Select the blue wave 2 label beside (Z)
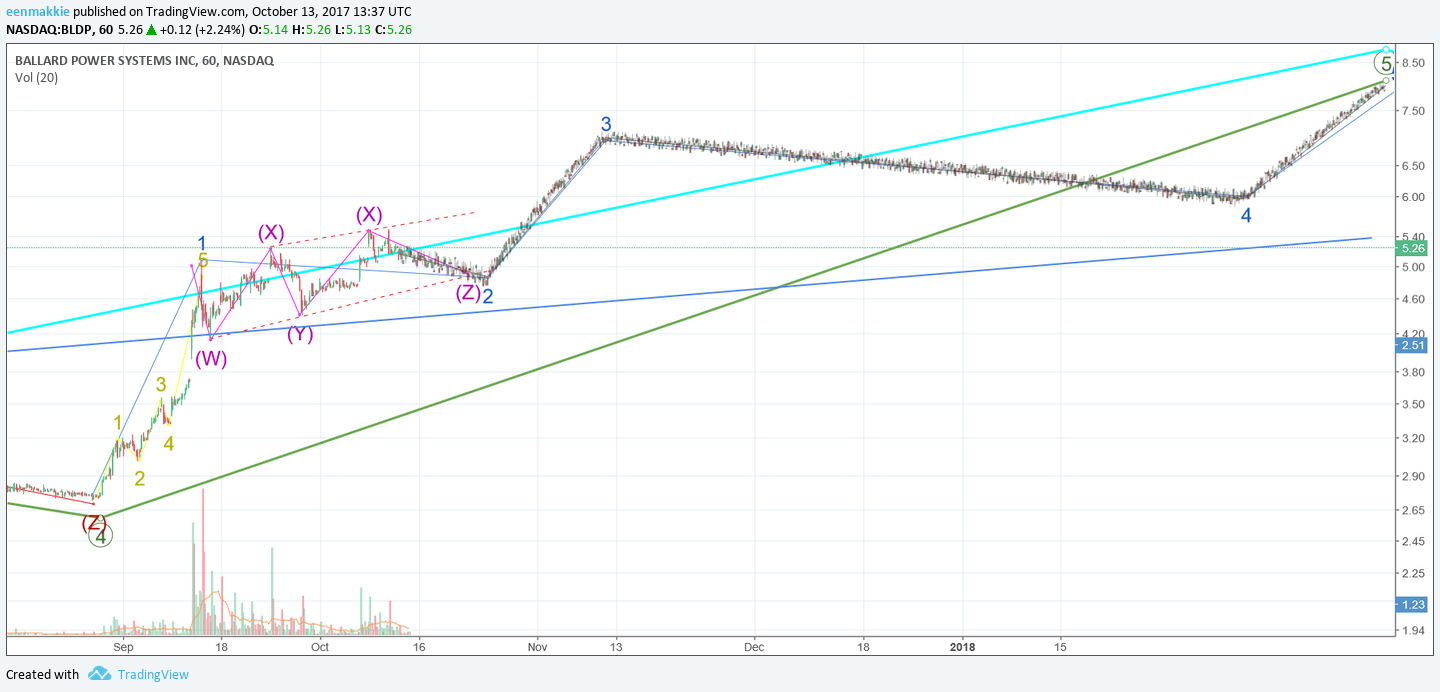 [x=487, y=296]
